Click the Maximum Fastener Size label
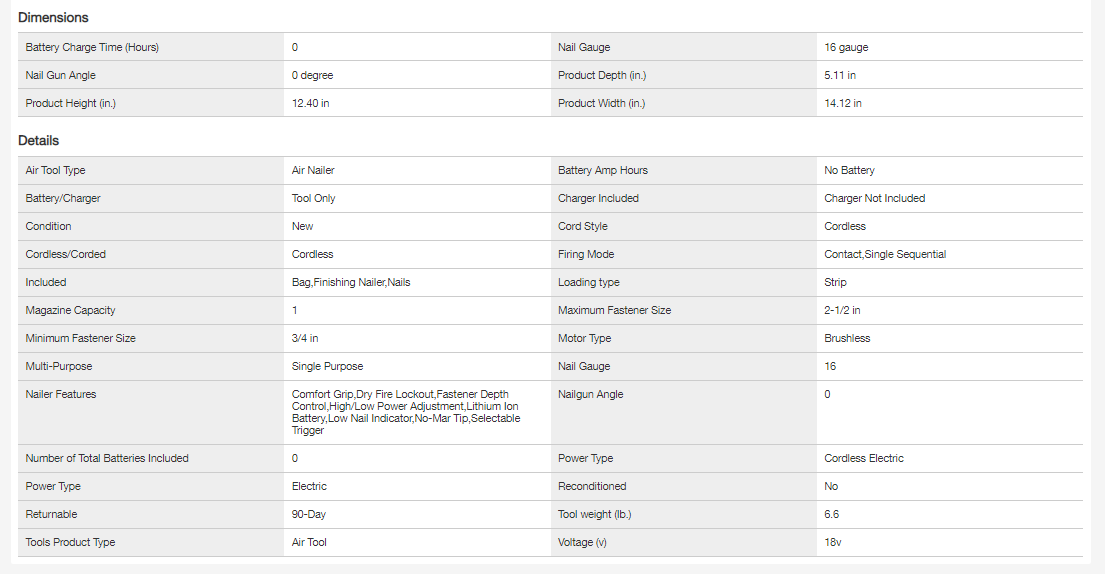Viewport: 1105px width, 574px height. [x=614, y=311]
